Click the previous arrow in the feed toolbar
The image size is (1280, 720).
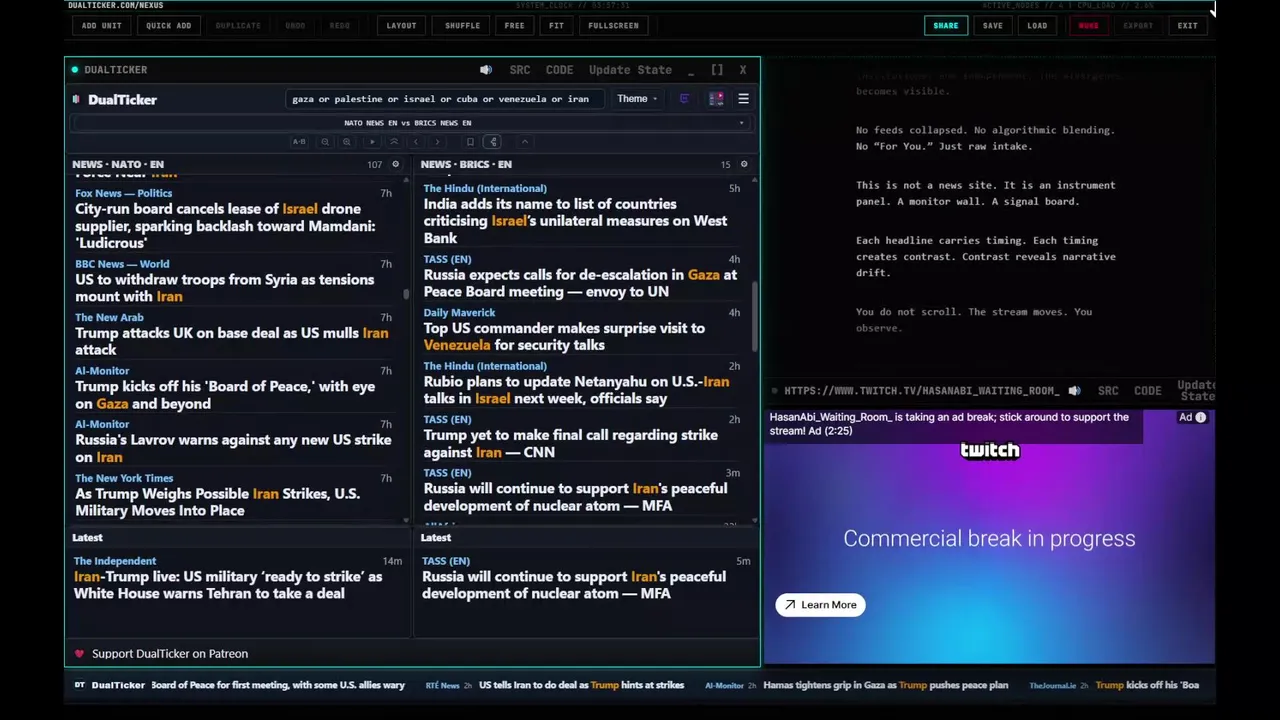416,142
